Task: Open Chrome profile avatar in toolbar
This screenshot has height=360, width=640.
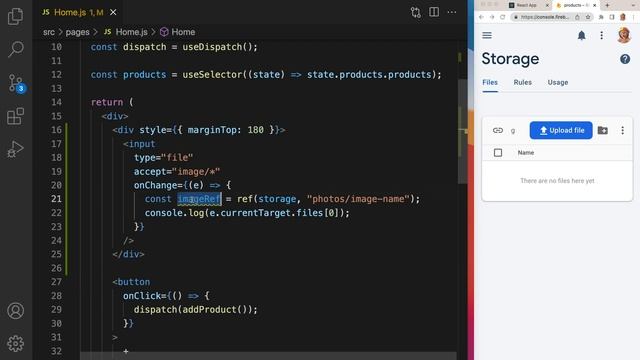Action: coord(623,17)
